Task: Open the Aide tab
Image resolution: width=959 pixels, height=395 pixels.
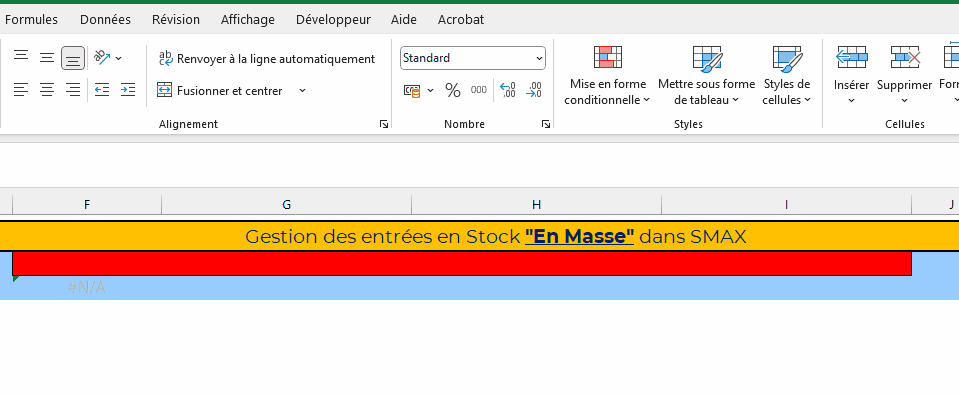Action: 404,20
